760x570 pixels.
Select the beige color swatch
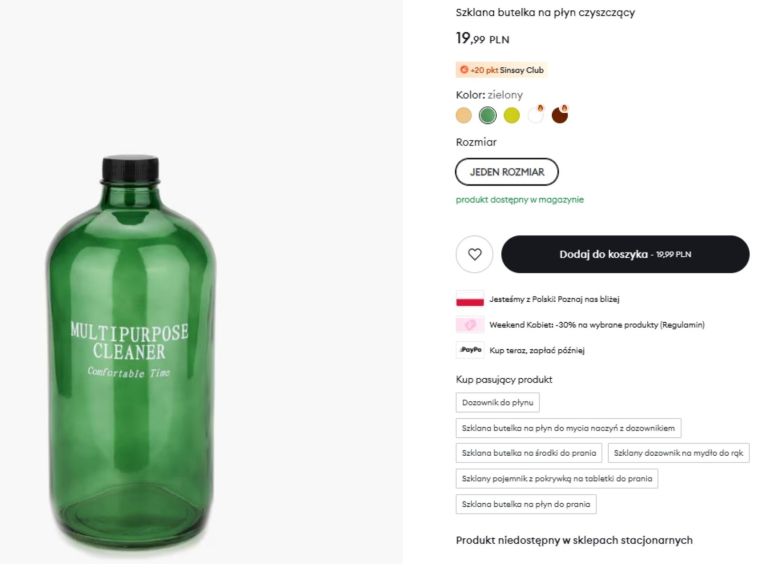point(464,115)
